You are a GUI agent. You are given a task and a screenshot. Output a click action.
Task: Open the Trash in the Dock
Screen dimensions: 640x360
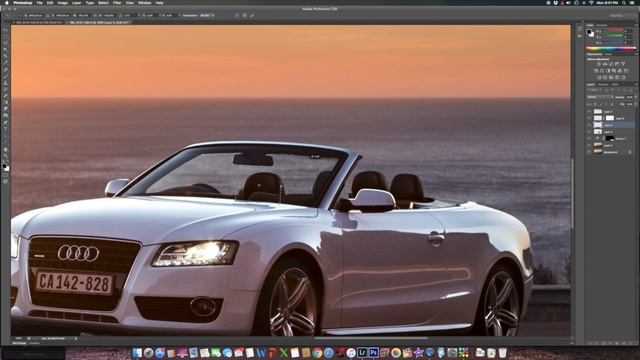point(502,353)
